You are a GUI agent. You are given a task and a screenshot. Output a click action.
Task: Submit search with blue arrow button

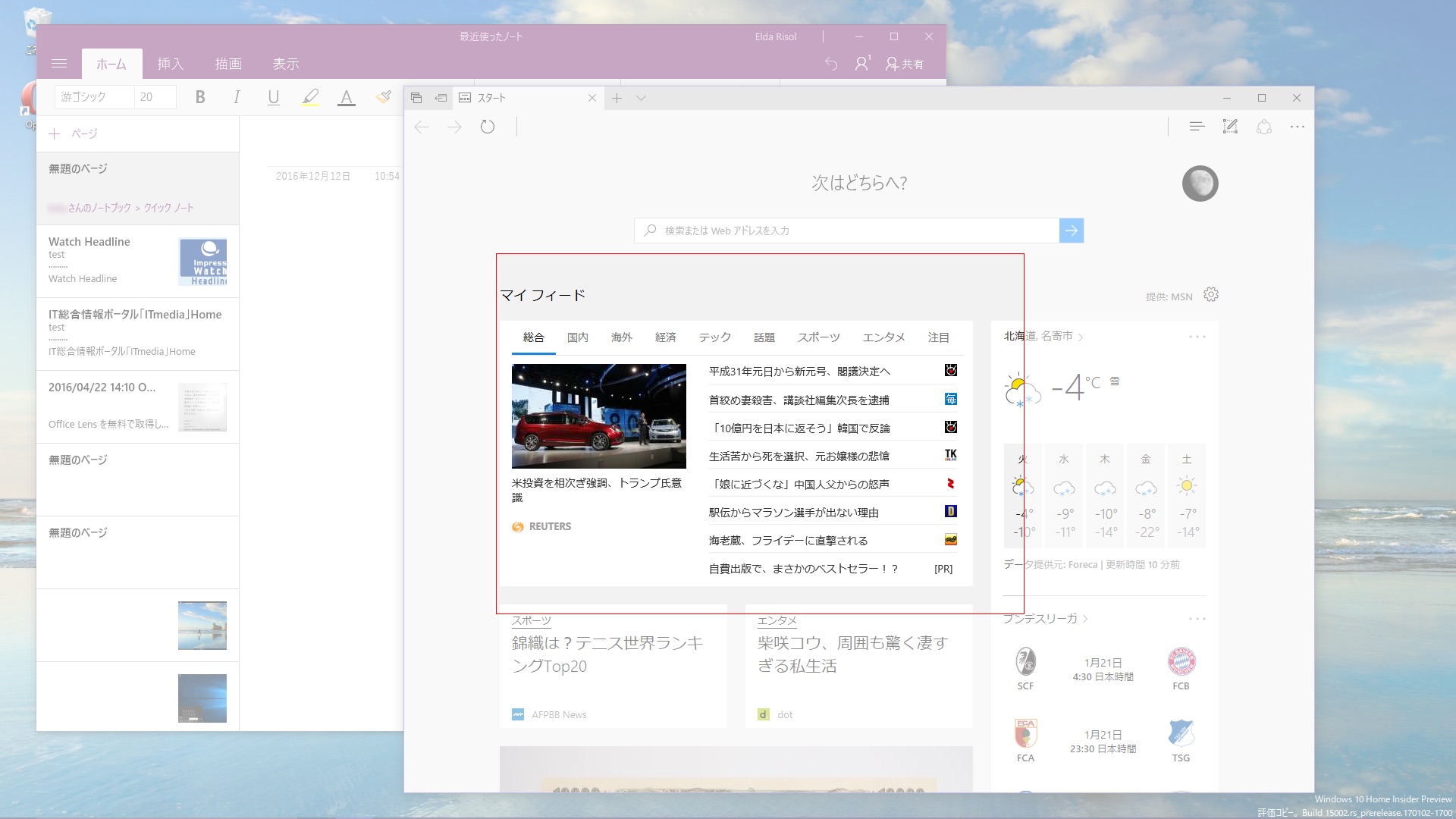pos(1072,231)
